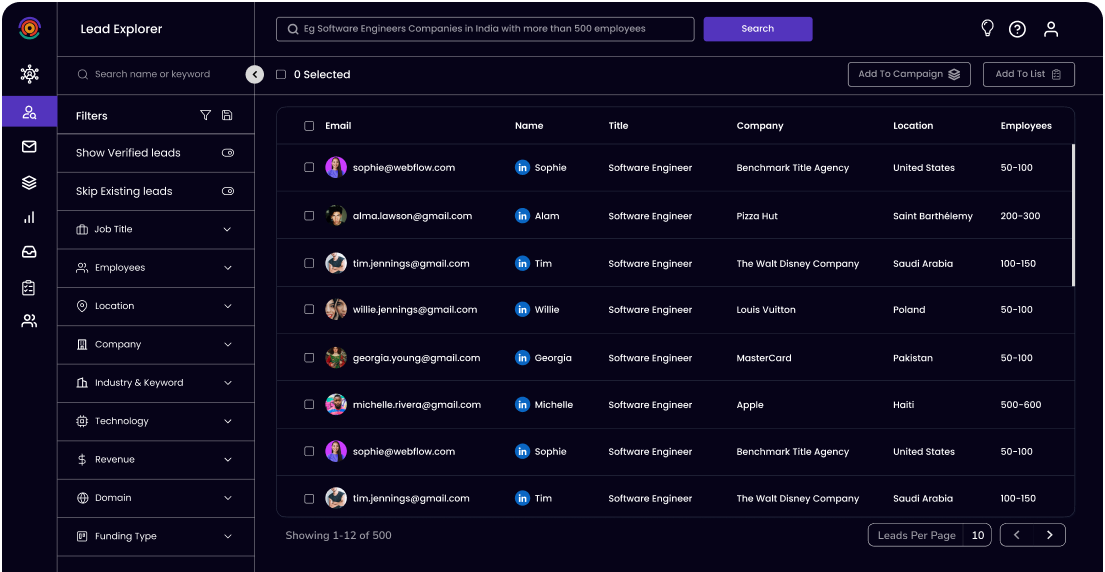This screenshot has height=572, width=1105.
Task: Click the filter search name or keyword field
Action: pyautogui.click(x=160, y=74)
